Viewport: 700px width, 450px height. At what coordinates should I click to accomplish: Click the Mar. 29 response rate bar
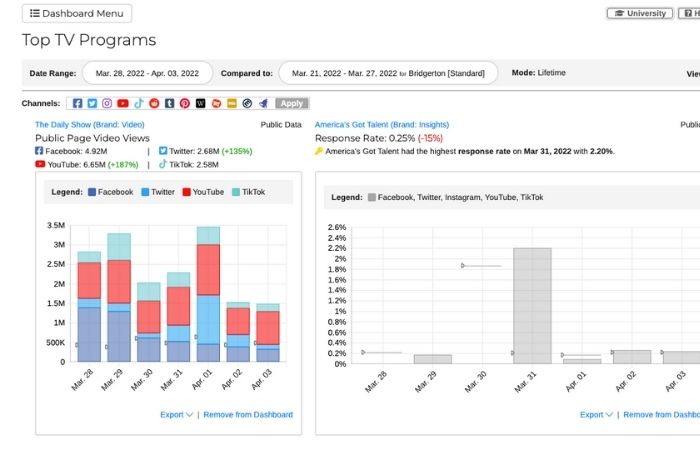tap(433, 359)
